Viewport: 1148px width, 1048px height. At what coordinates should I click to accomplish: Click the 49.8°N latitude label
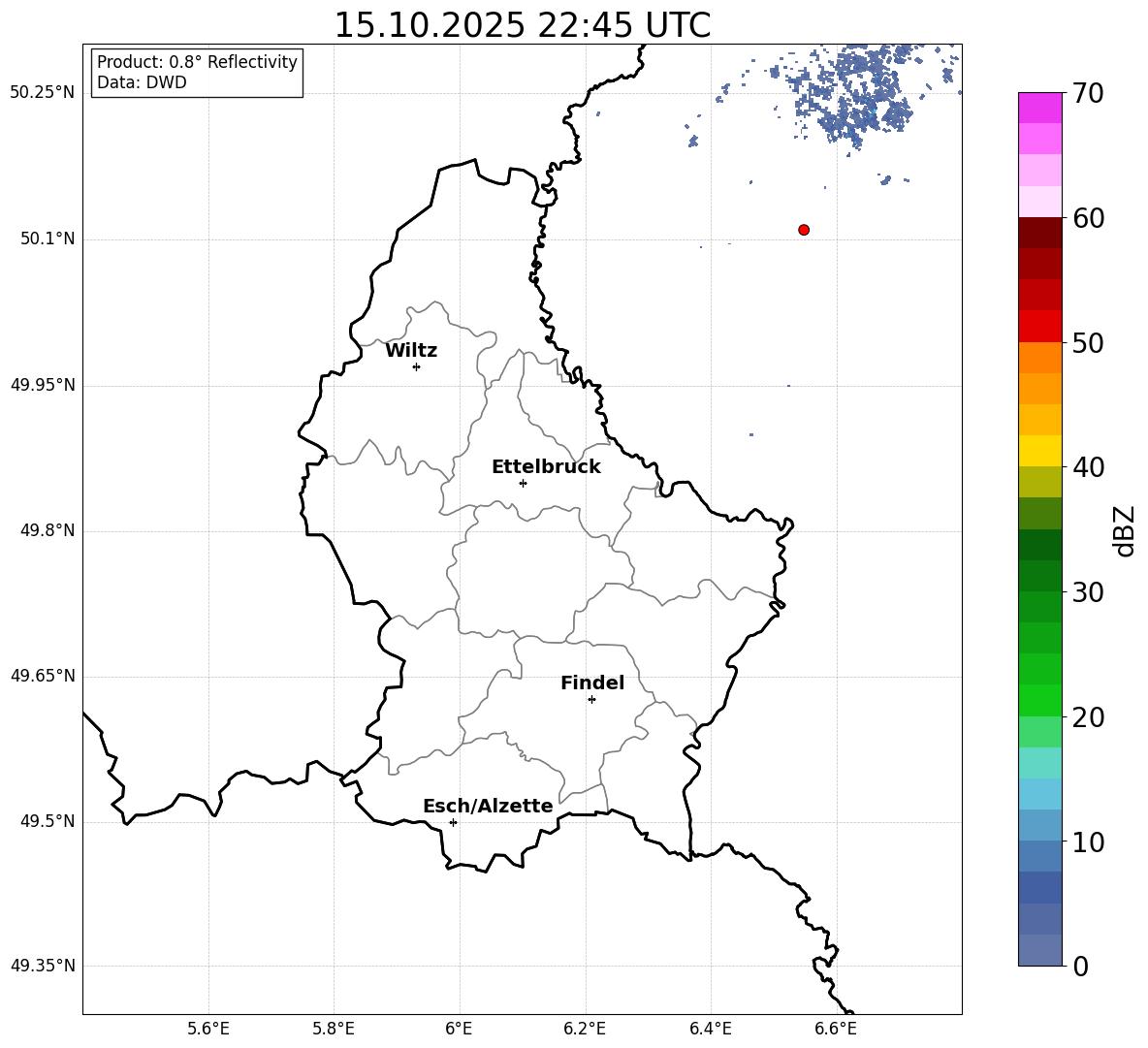[48, 530]
